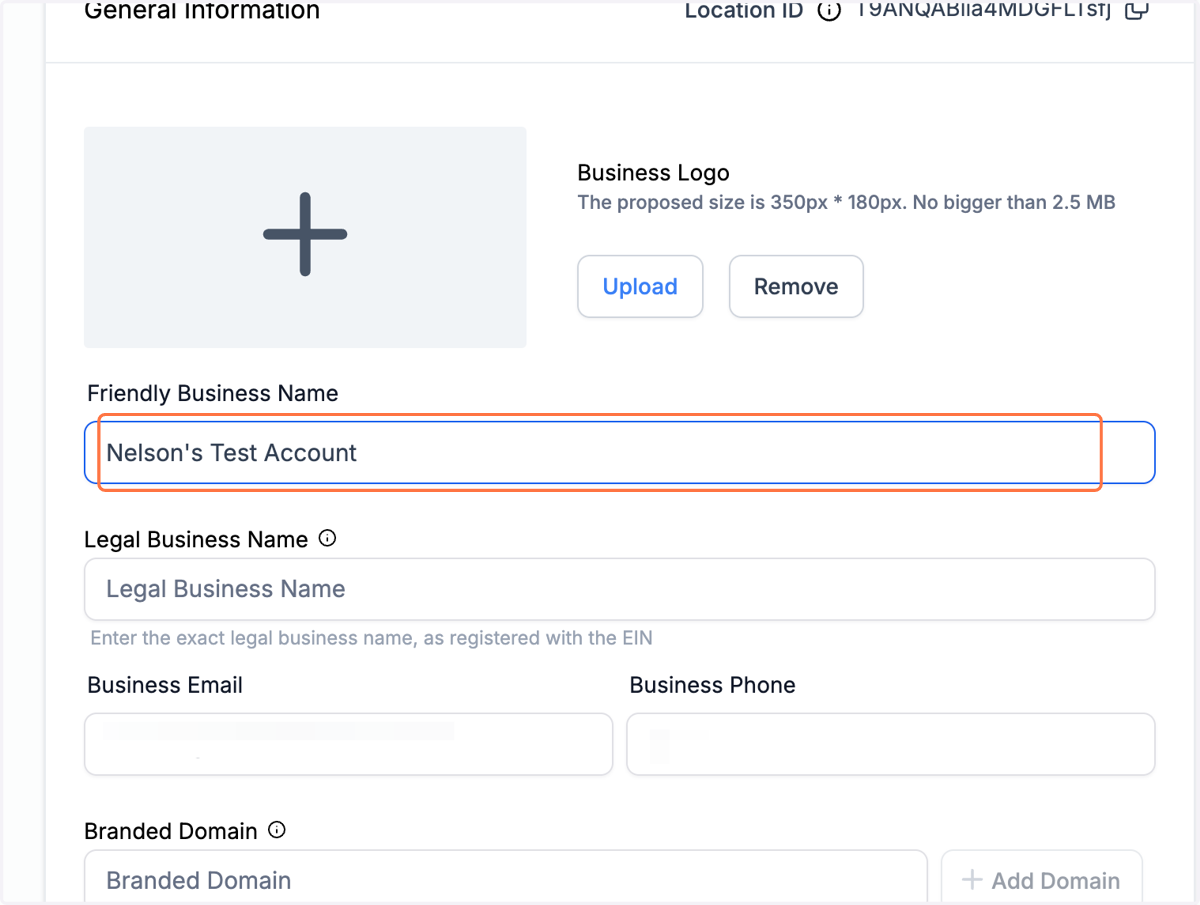Click the info icon beside Legal Business Name
1200x905 pixels.
point(327,538)
